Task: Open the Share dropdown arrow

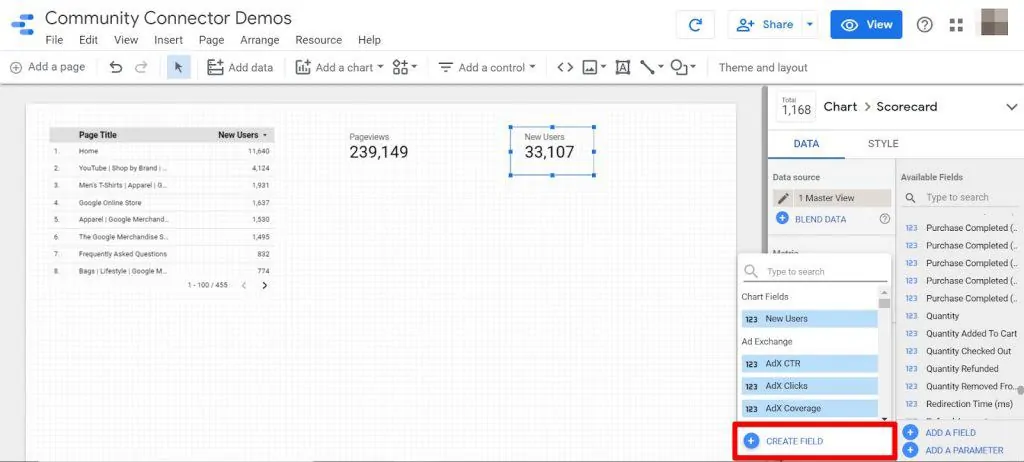Action: [810, 25]
